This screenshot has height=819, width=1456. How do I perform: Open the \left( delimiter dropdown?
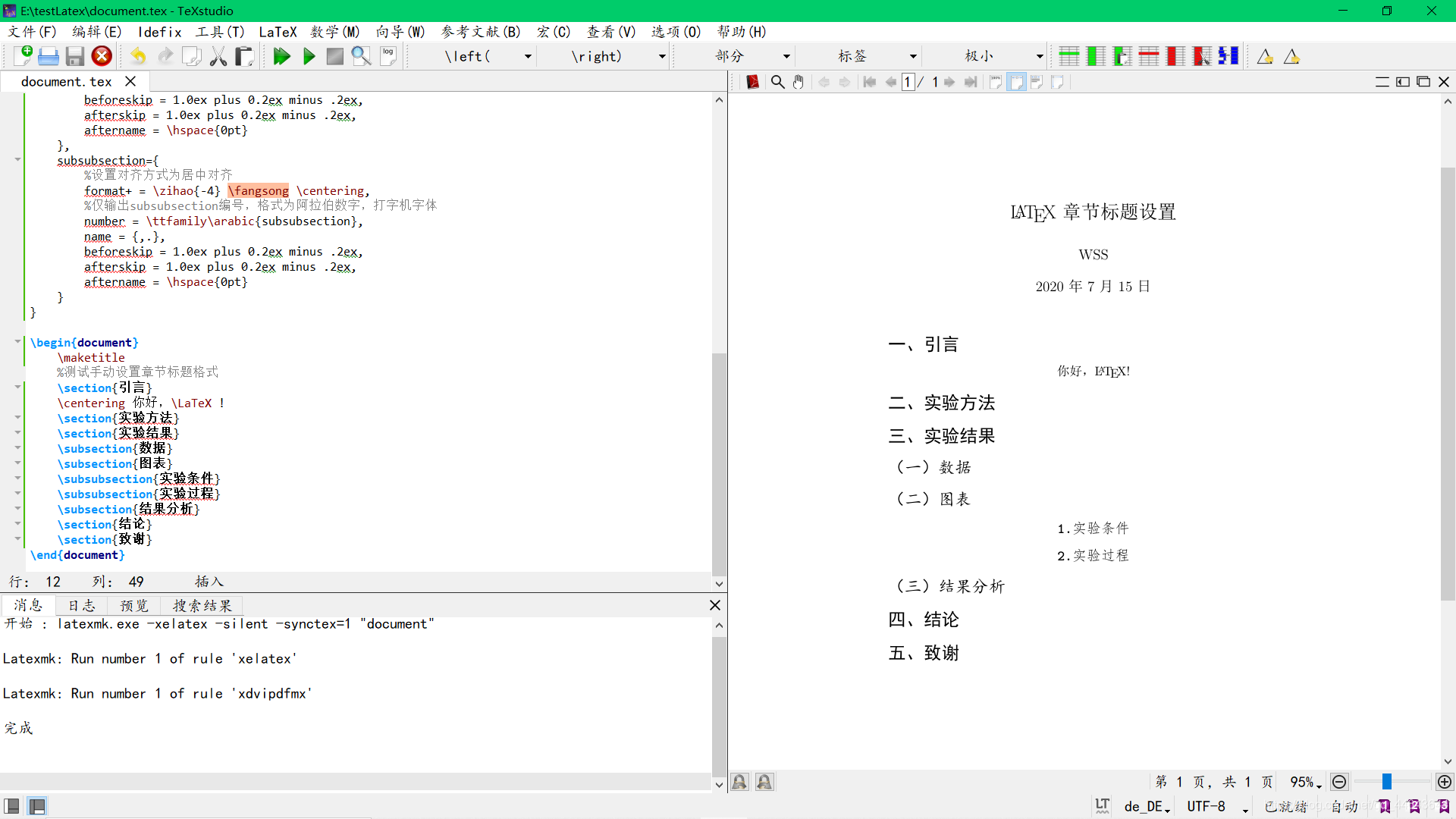[x=528, y=56]
